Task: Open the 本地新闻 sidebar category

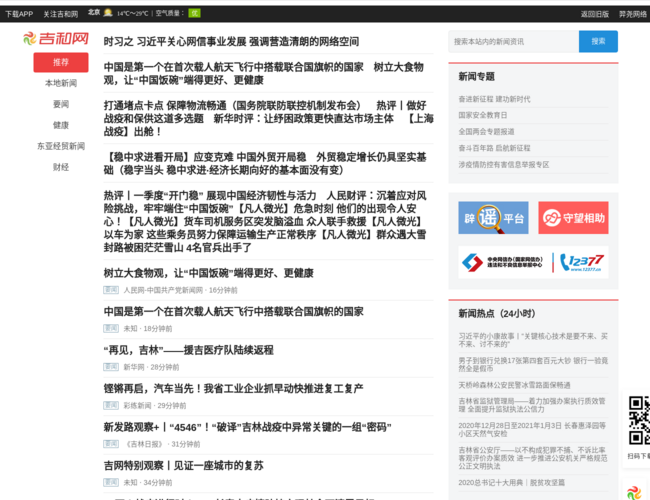Action: [x=61, y=83]
